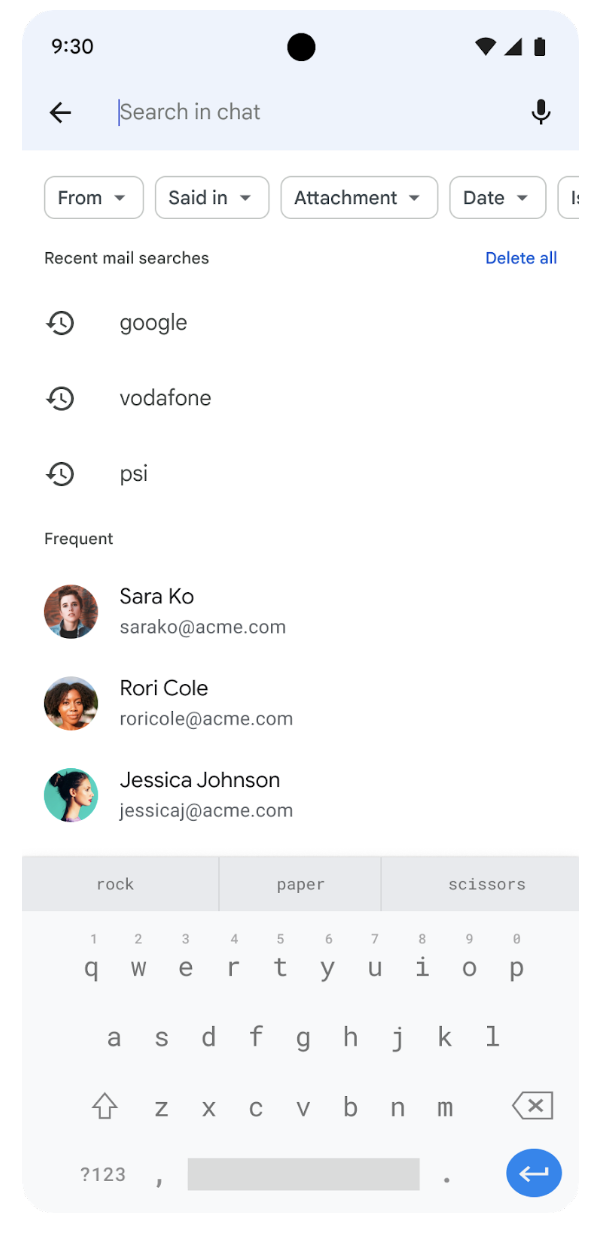This screenshot has height=1234, width=600.
Task: Choose the recent search psi
Action: 134,474
